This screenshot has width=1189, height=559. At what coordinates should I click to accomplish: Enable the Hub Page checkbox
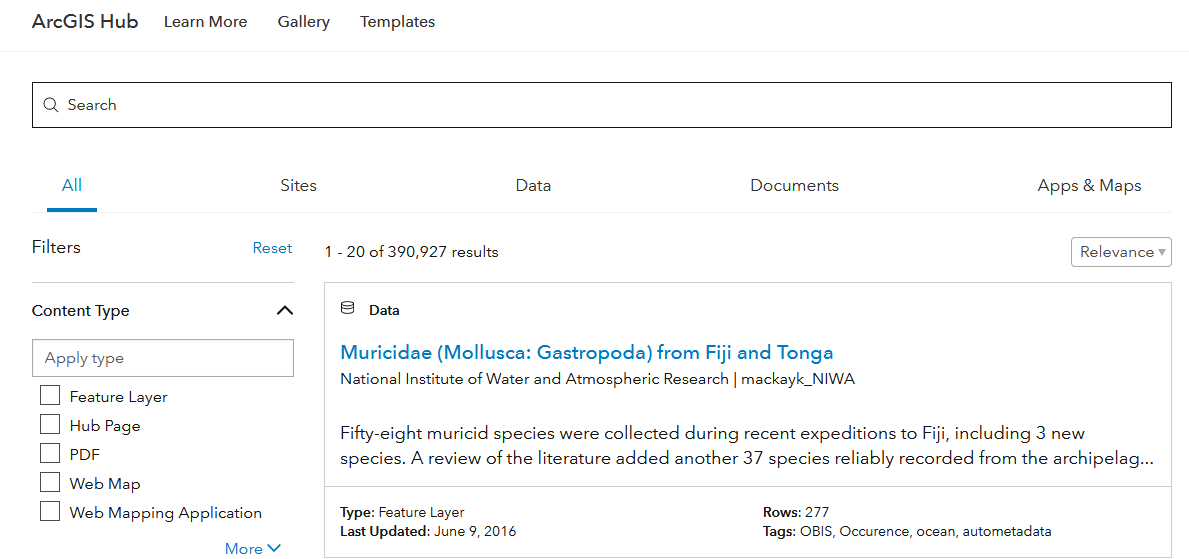point(50,425)
